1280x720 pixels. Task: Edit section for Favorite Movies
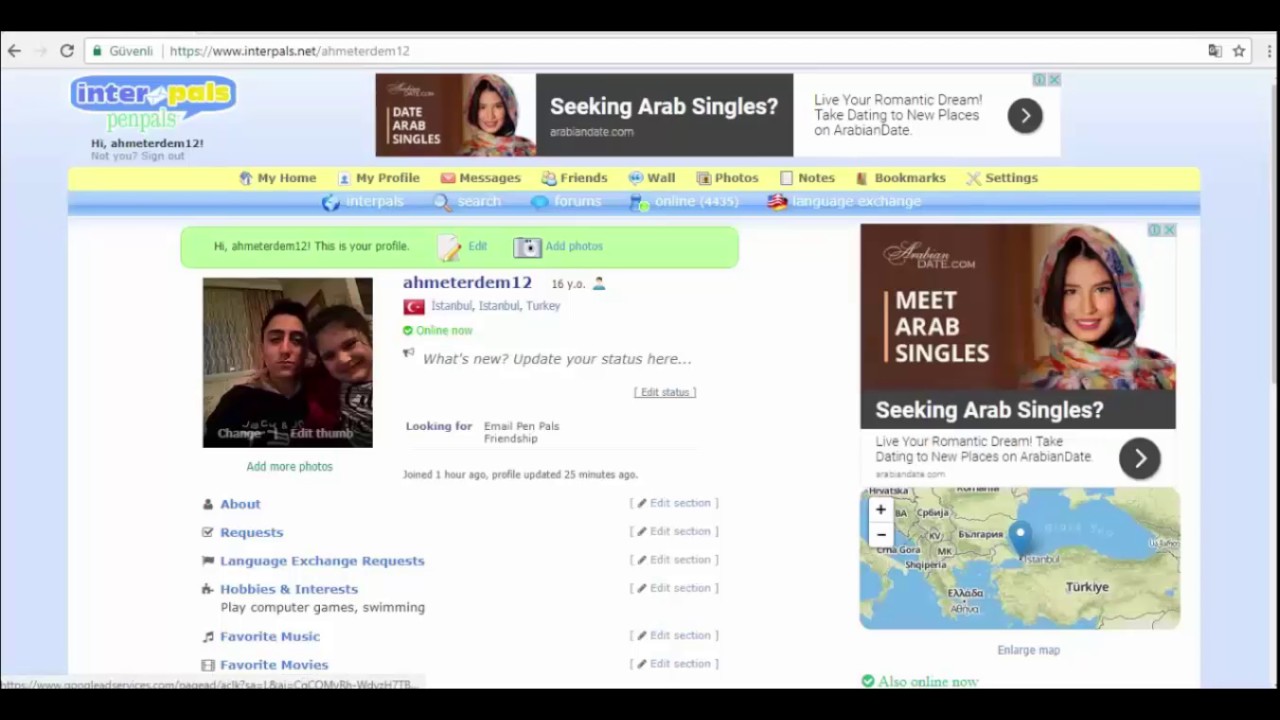[x=674, y=663]
